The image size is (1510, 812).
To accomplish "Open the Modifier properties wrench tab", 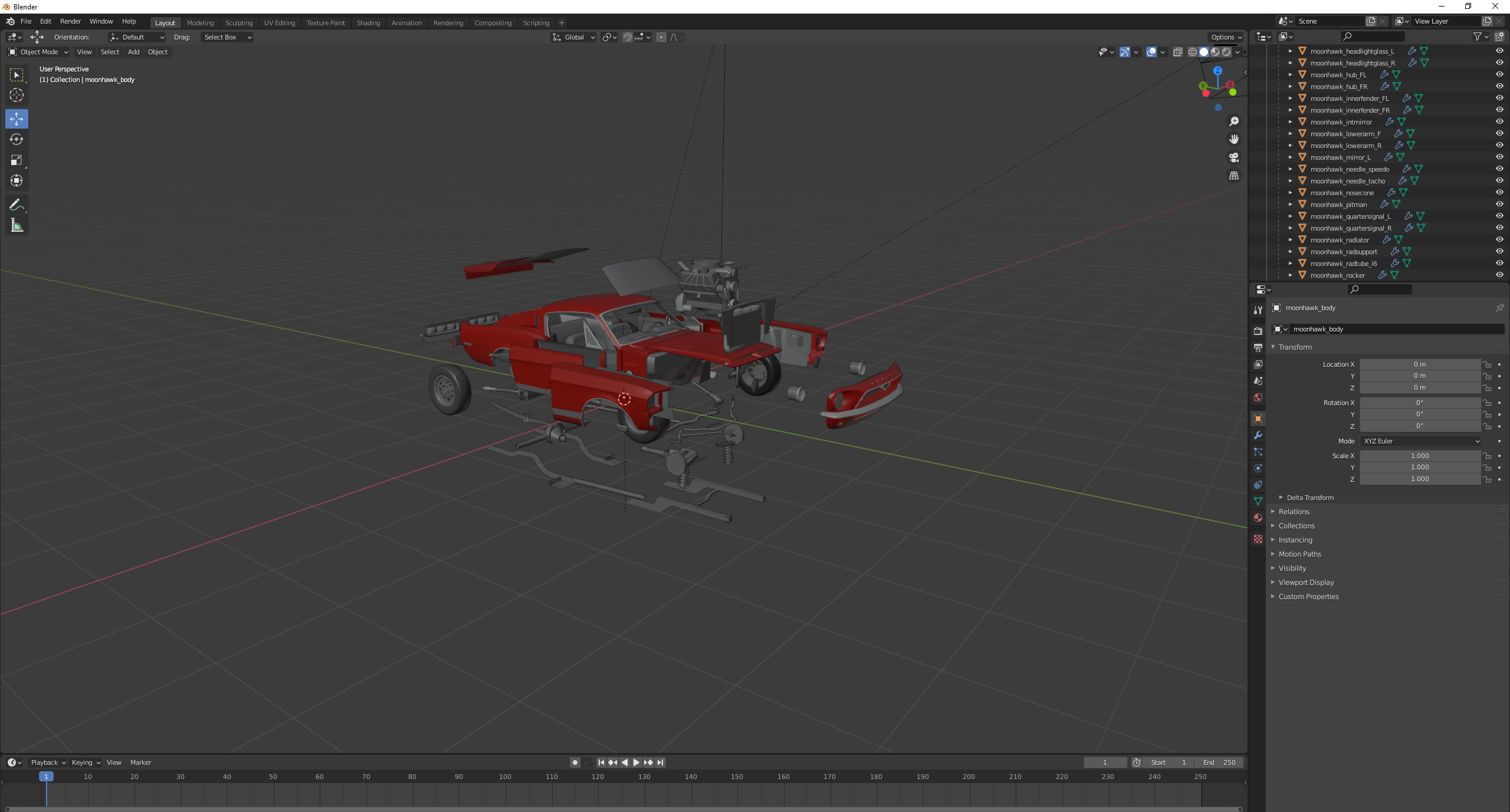I will click(1258, 435).
